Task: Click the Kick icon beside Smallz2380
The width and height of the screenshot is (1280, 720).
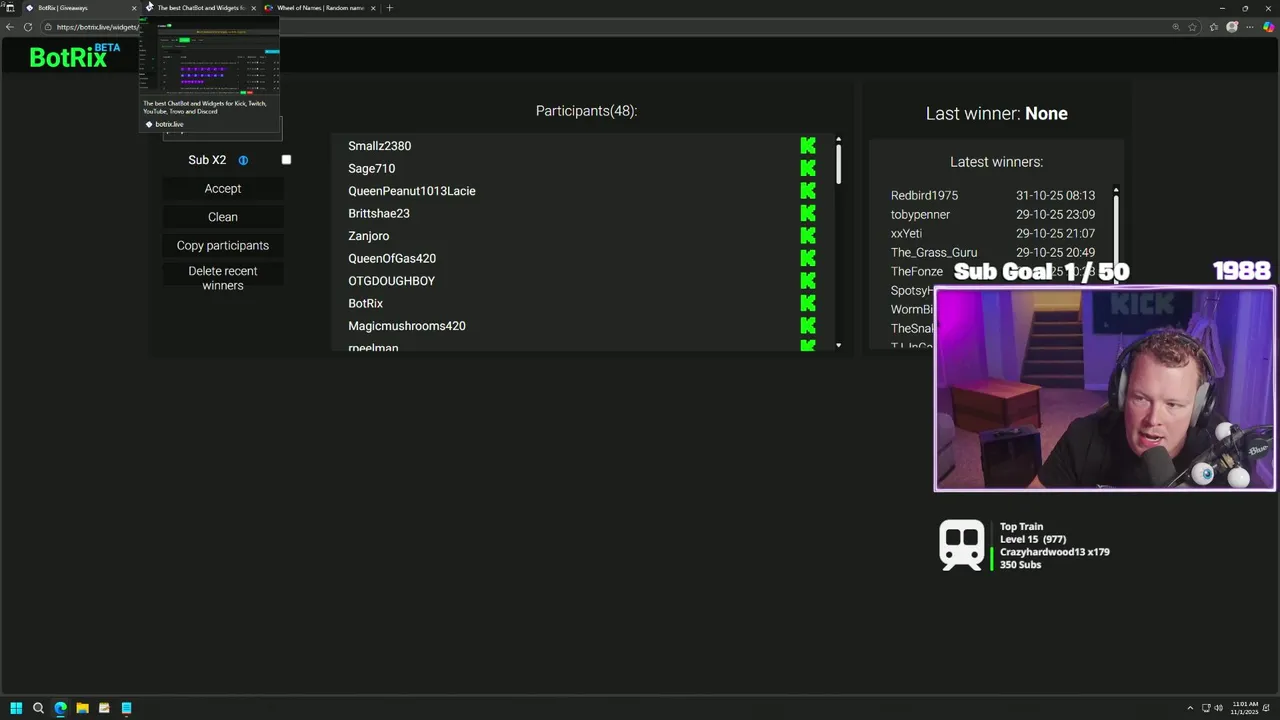Action: coord(808,146)
